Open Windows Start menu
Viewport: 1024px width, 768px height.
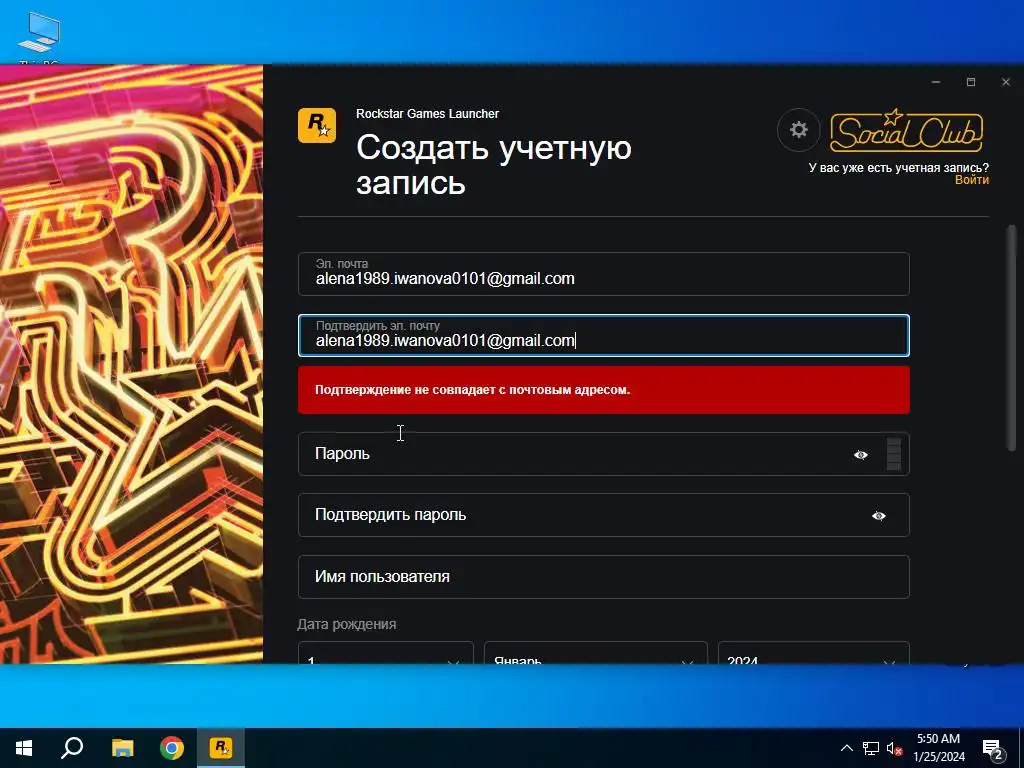tap(24, 748)
